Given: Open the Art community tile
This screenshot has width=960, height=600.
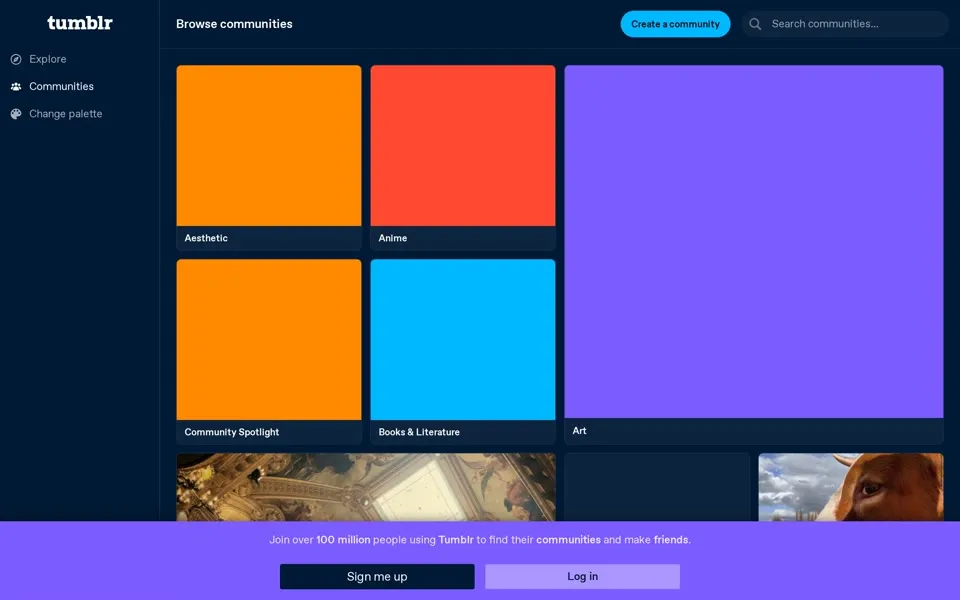Looking at the screenshot, I should click(x=754, y=255).
